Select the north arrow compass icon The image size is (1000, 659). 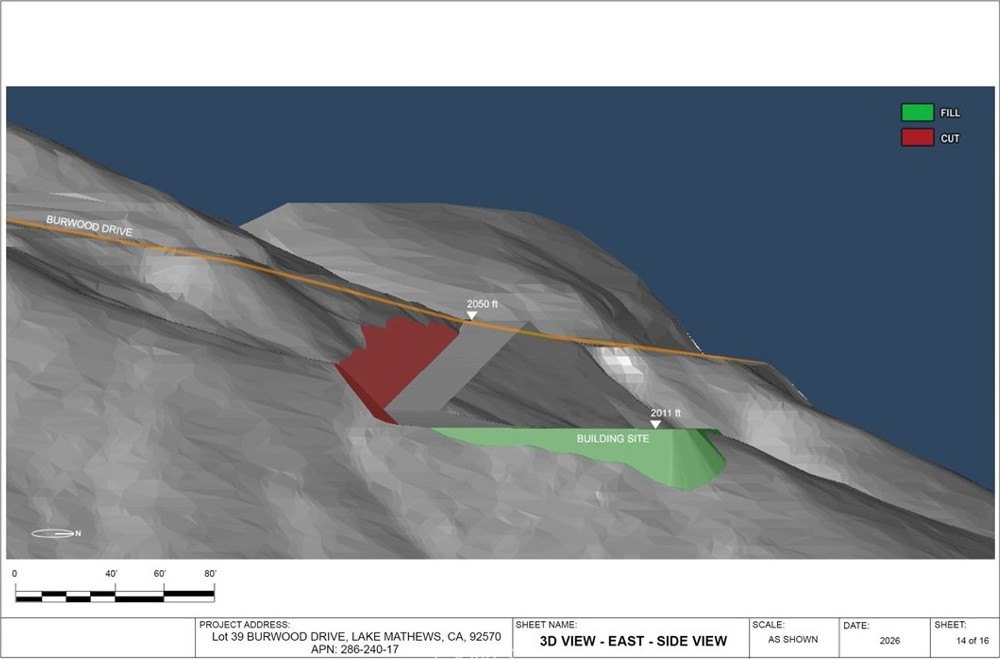tap(55, 533)
